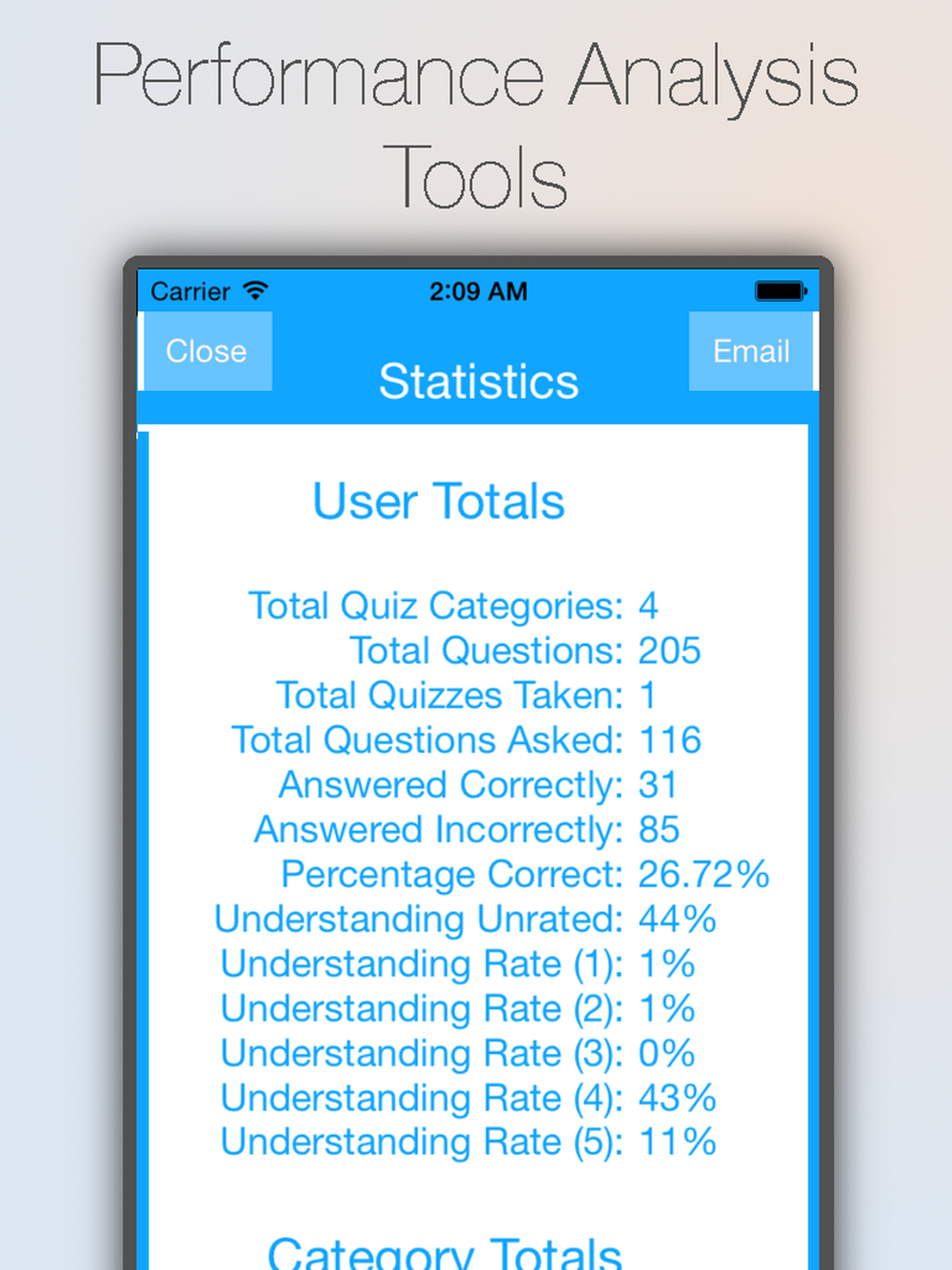Tap the 2:09 AM clock
The width and height of the screenshot is (952, 1270).
[478, 291]
